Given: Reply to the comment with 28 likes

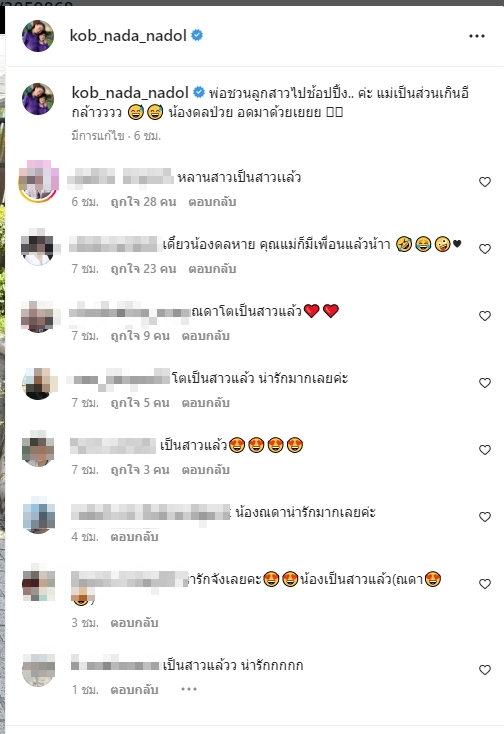Looking at the screenshot, I should [x=212, y=202].
